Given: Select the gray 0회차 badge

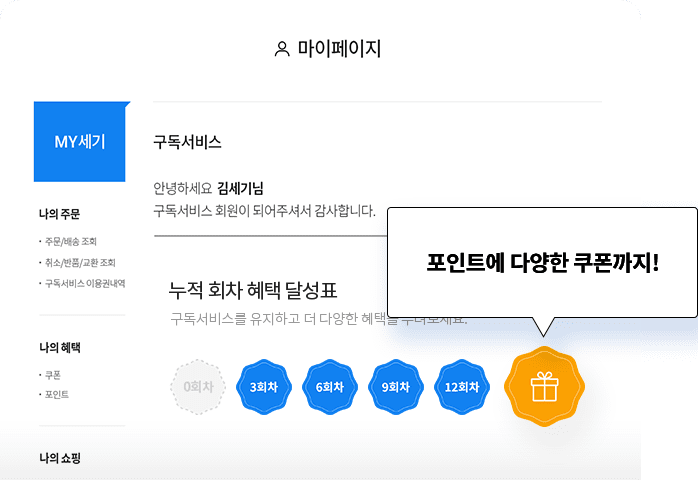Looking at the screenshot, I should tap(198, 386).
